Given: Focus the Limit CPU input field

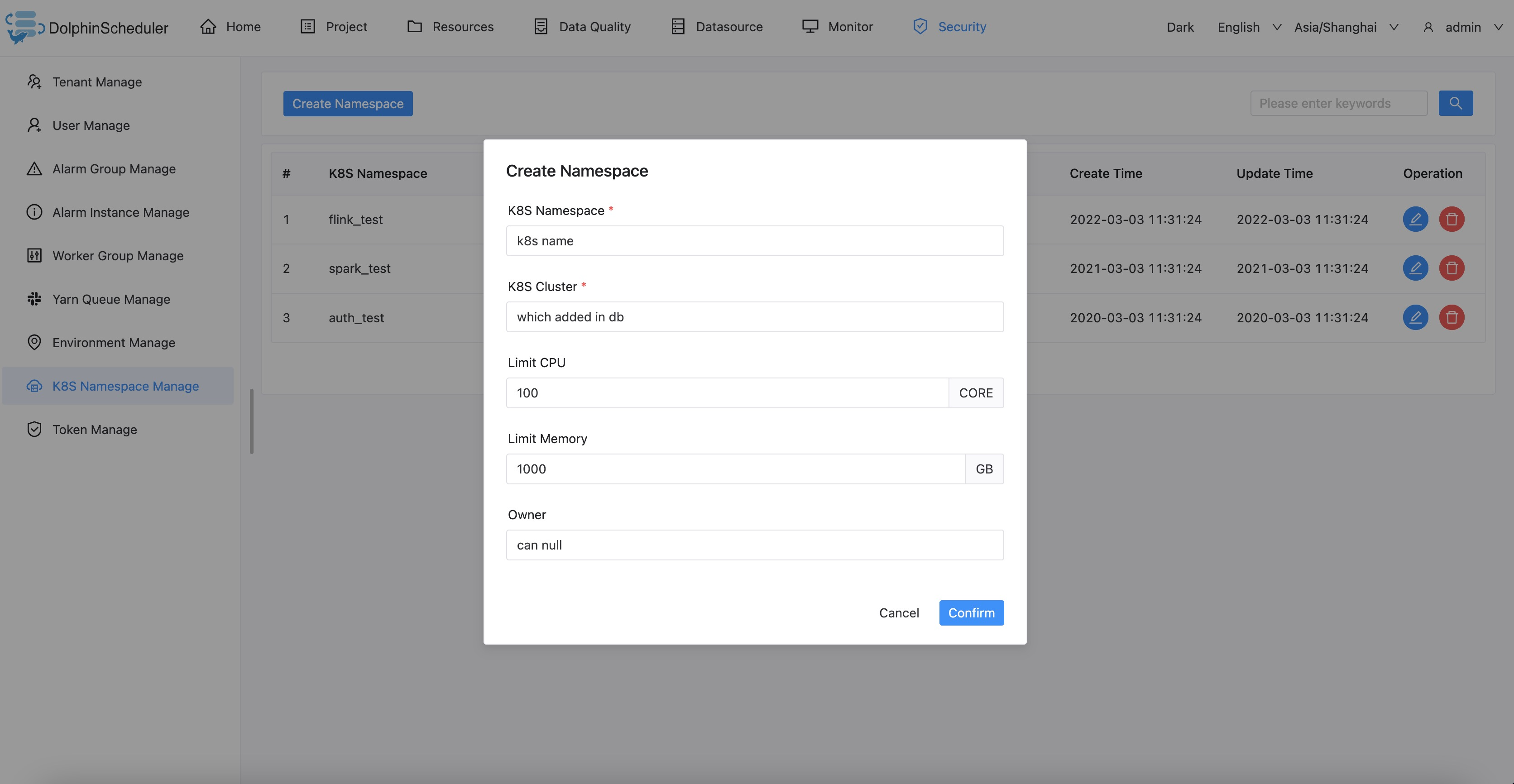Looking at the screenshot, I should [x=728, y=392].
